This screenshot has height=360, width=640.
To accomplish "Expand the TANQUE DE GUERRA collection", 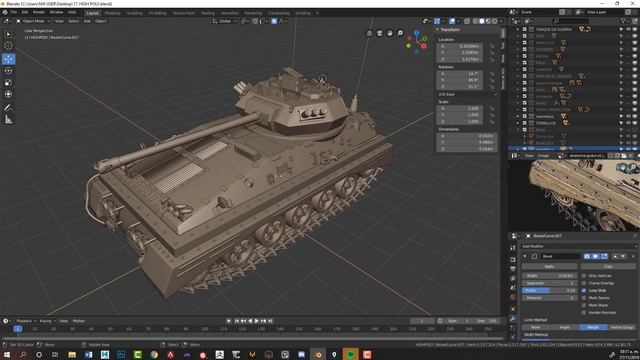I will [x=518, y=29].
